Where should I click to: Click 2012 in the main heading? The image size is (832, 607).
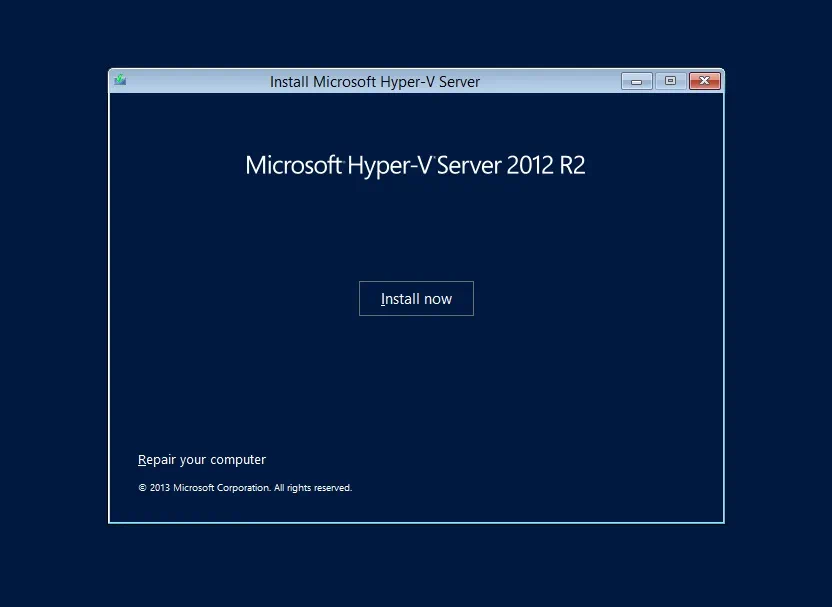click(529, 165)
